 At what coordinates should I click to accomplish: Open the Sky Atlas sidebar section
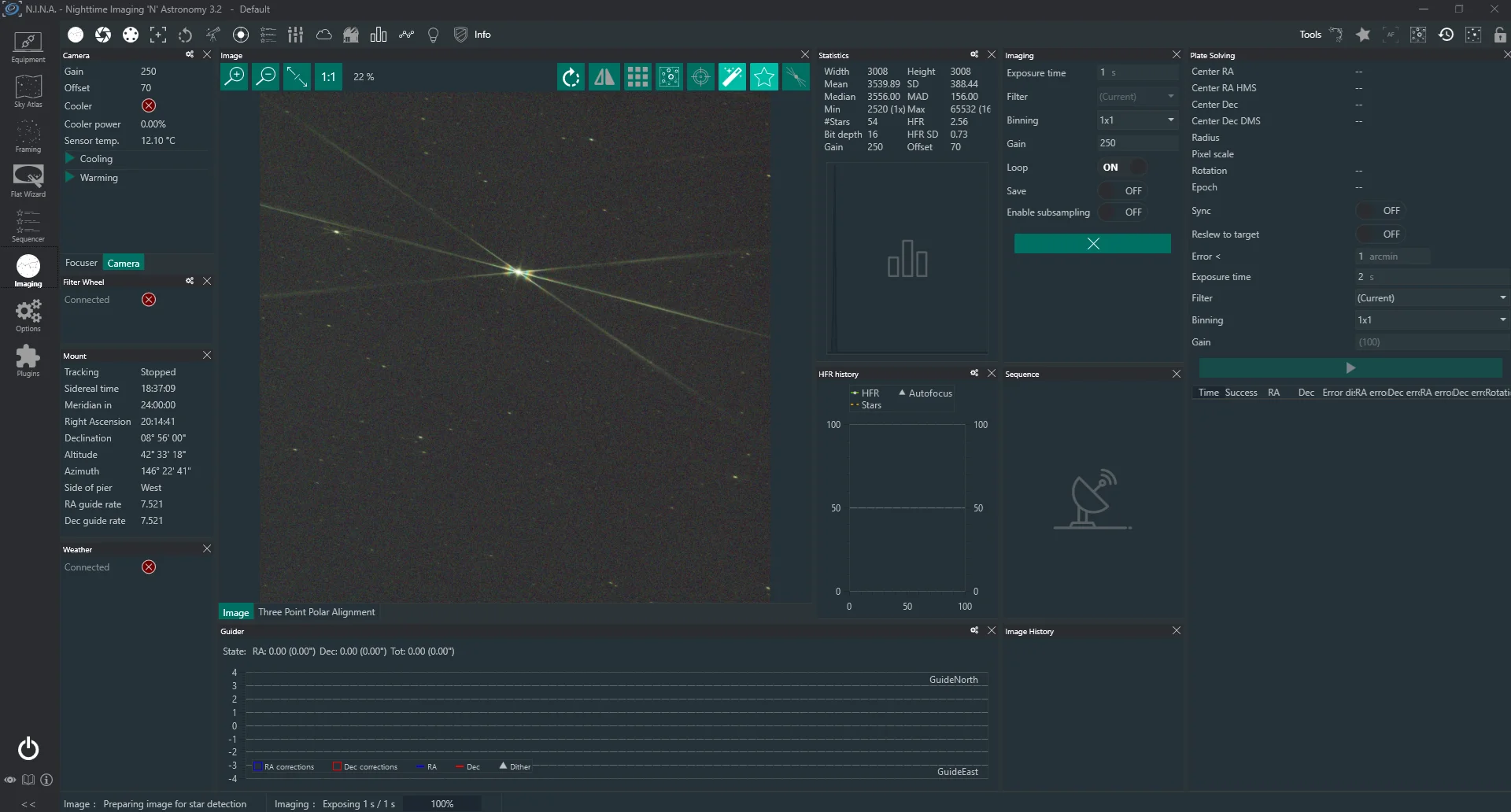(x=28, y=91)
